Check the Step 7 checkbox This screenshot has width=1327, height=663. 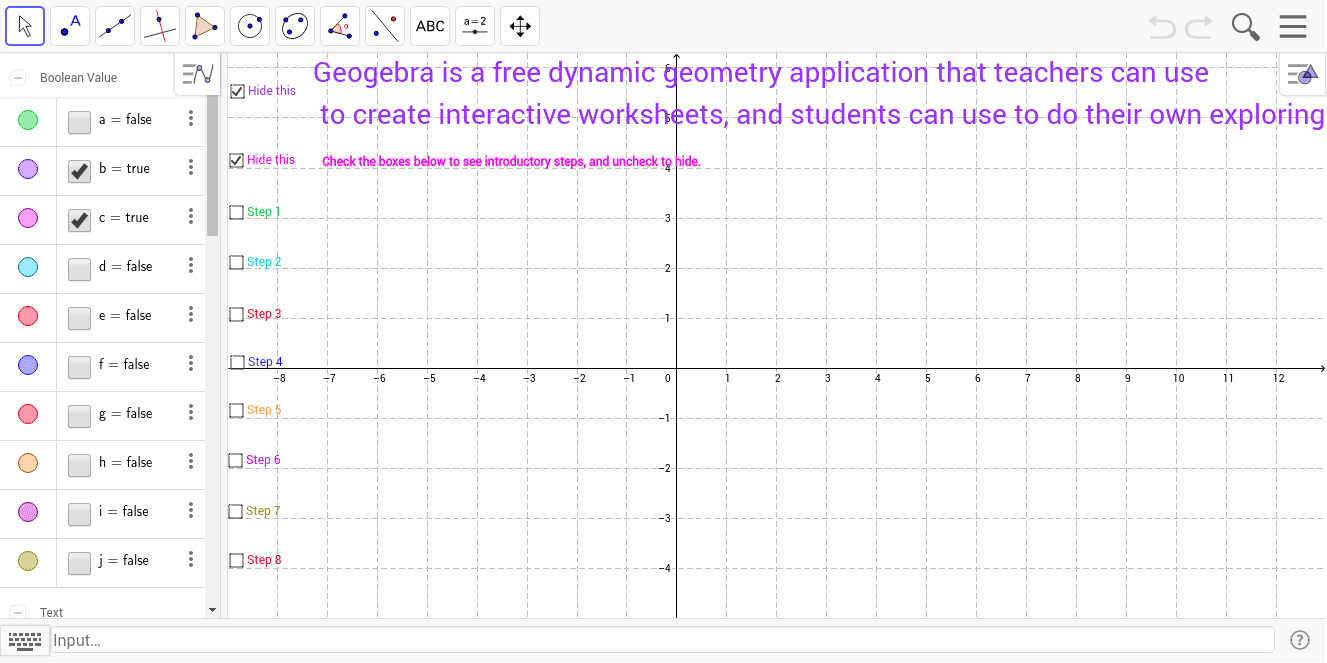[237, 511]
